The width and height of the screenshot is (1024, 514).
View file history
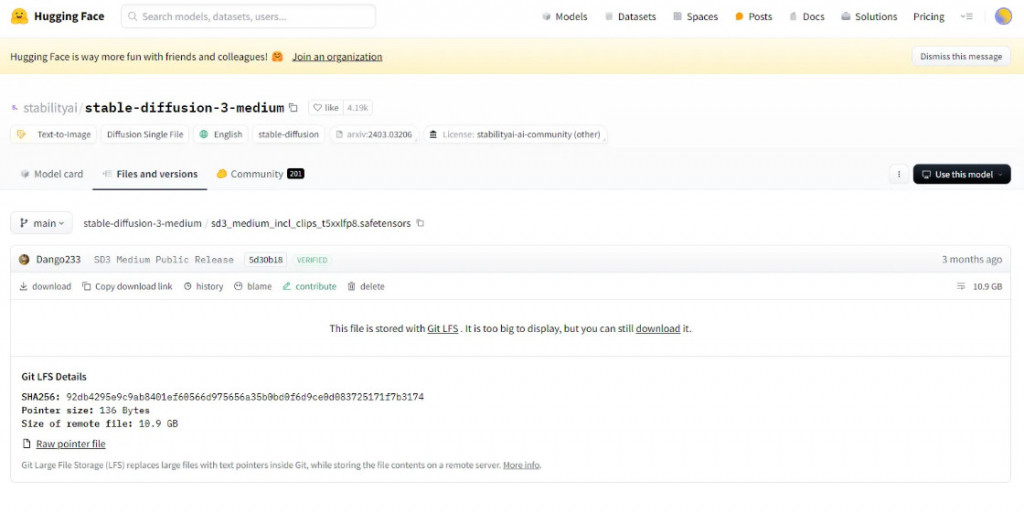(x=203, y=286)
